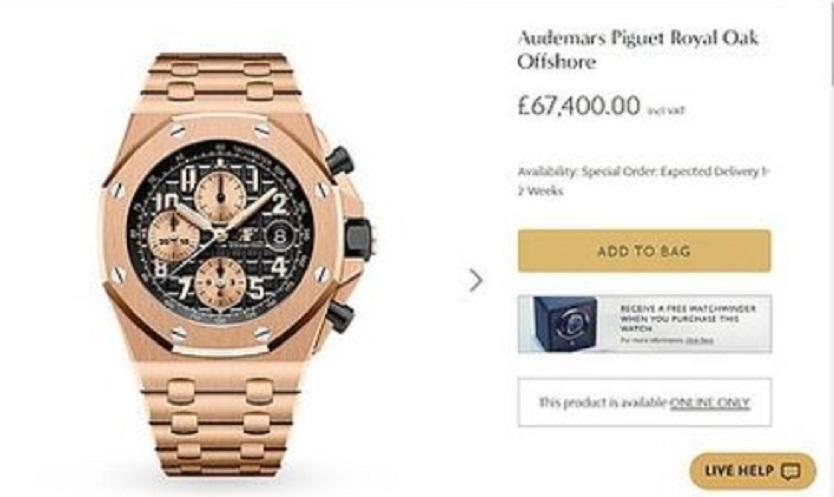
Task: Open the Live Help chat
Action: coord(753,471)
